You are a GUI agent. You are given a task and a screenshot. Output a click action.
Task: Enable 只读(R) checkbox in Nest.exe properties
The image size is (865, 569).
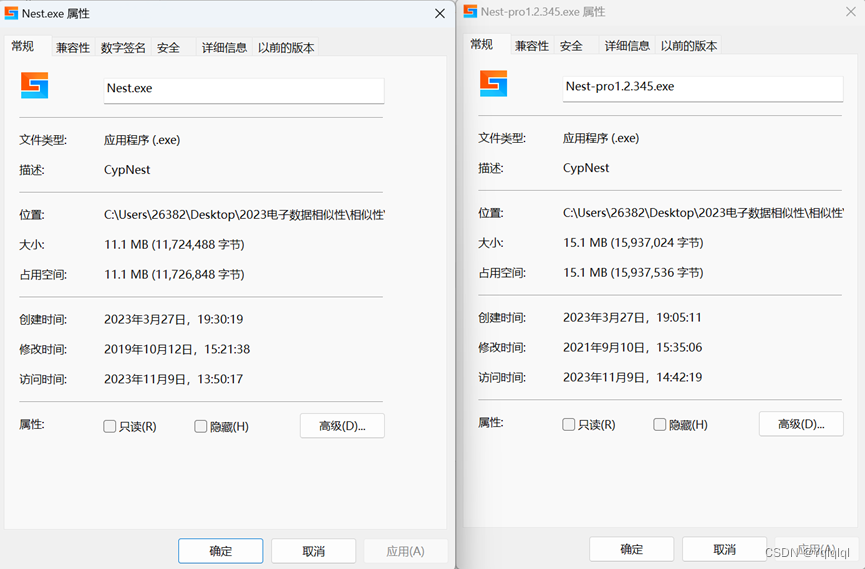point(109,426)
